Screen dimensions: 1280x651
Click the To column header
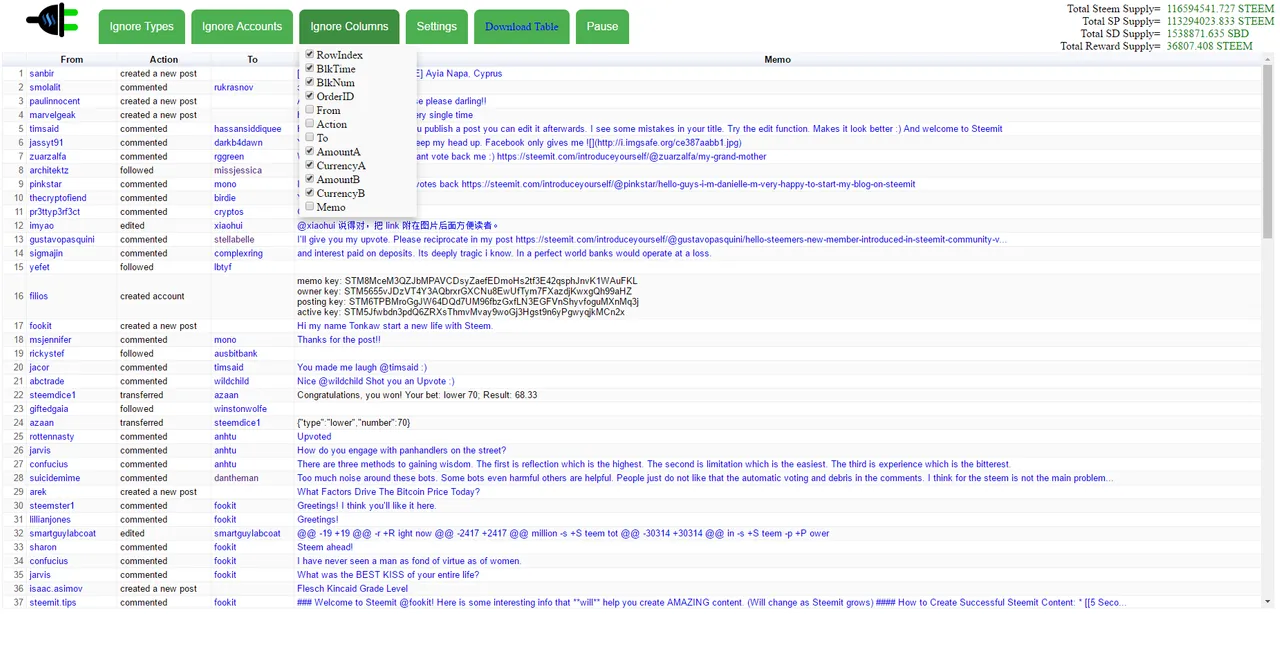tap(252, 60)
